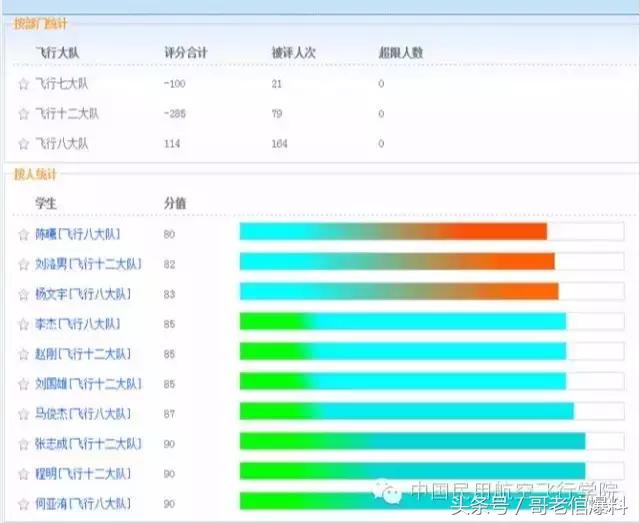Select the 评分合计 column header

(186, 53)
